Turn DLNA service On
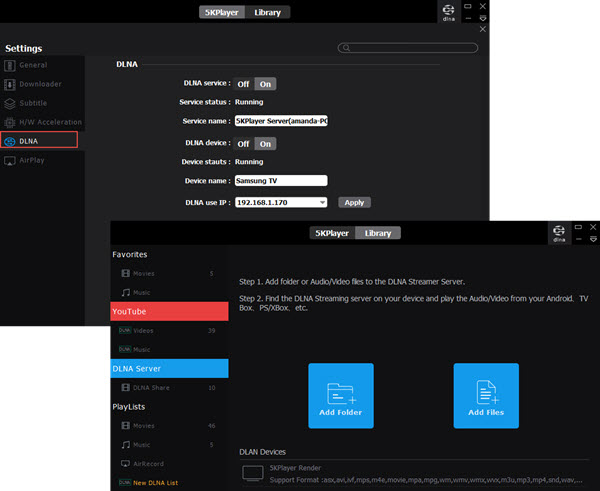 point(265,84)
